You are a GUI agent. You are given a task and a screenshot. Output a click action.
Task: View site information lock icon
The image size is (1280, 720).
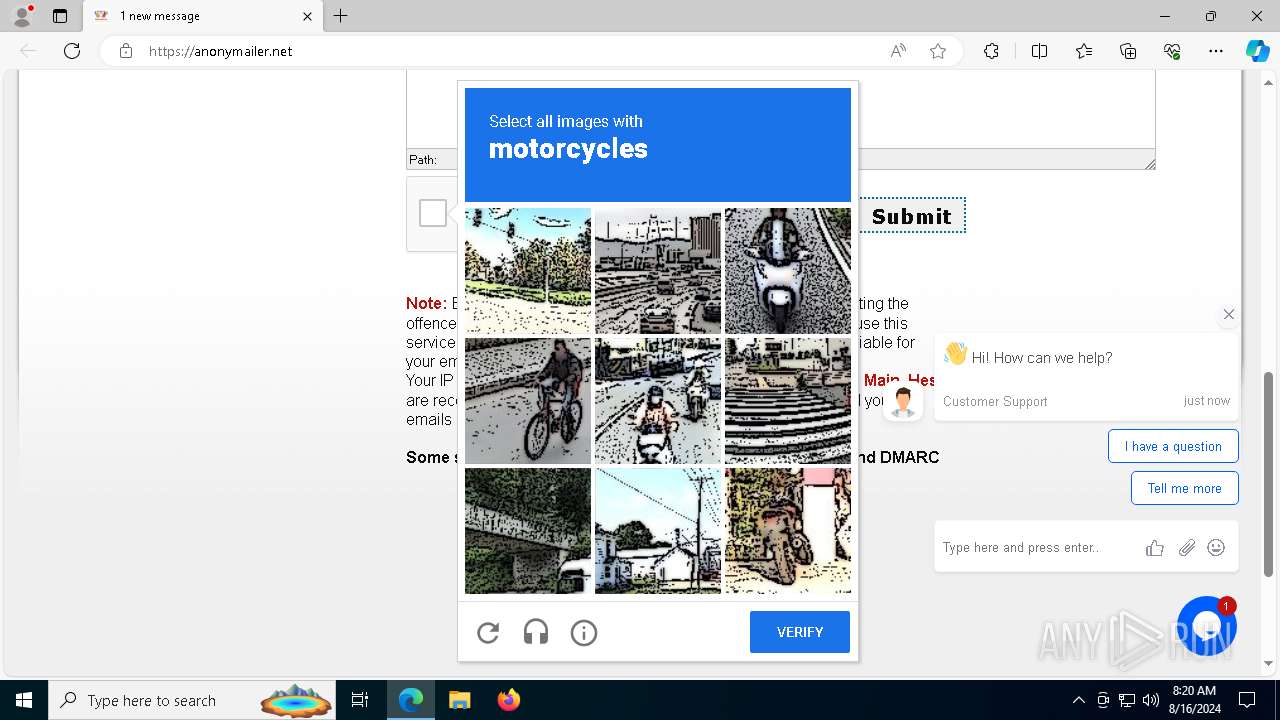[x=126, y=51]
